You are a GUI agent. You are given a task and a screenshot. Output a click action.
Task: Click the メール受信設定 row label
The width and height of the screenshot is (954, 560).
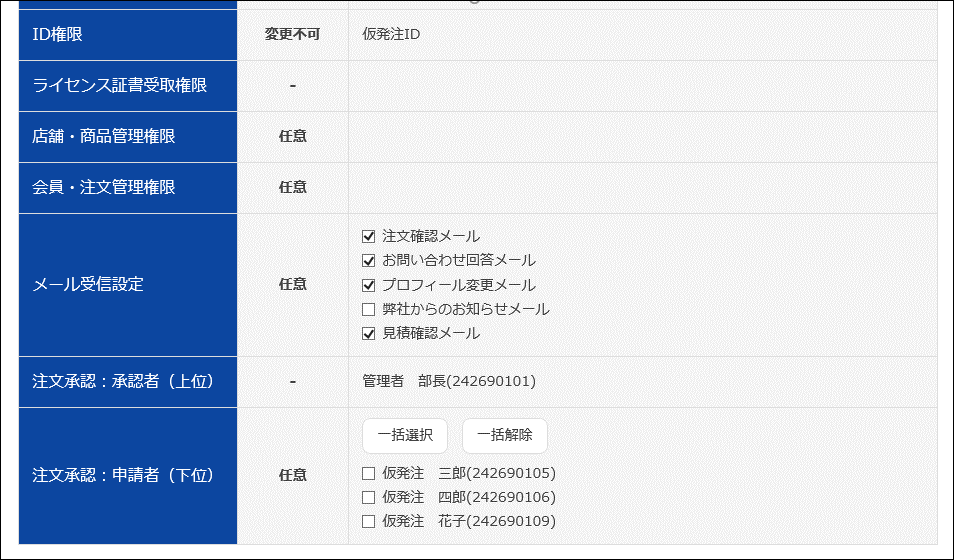tap(88, 284)
